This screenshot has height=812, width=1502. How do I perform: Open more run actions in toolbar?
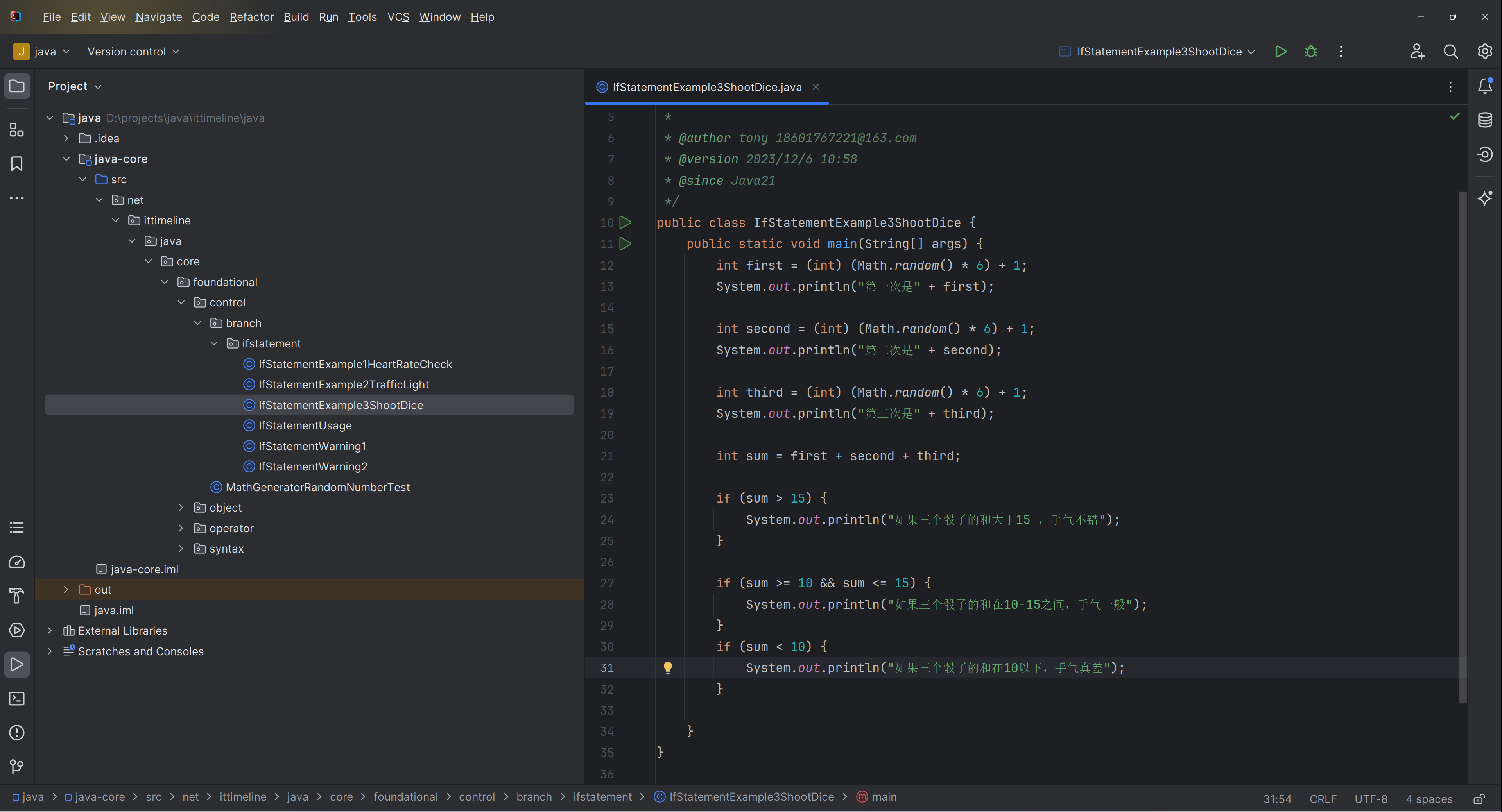tap(1341, 51)
